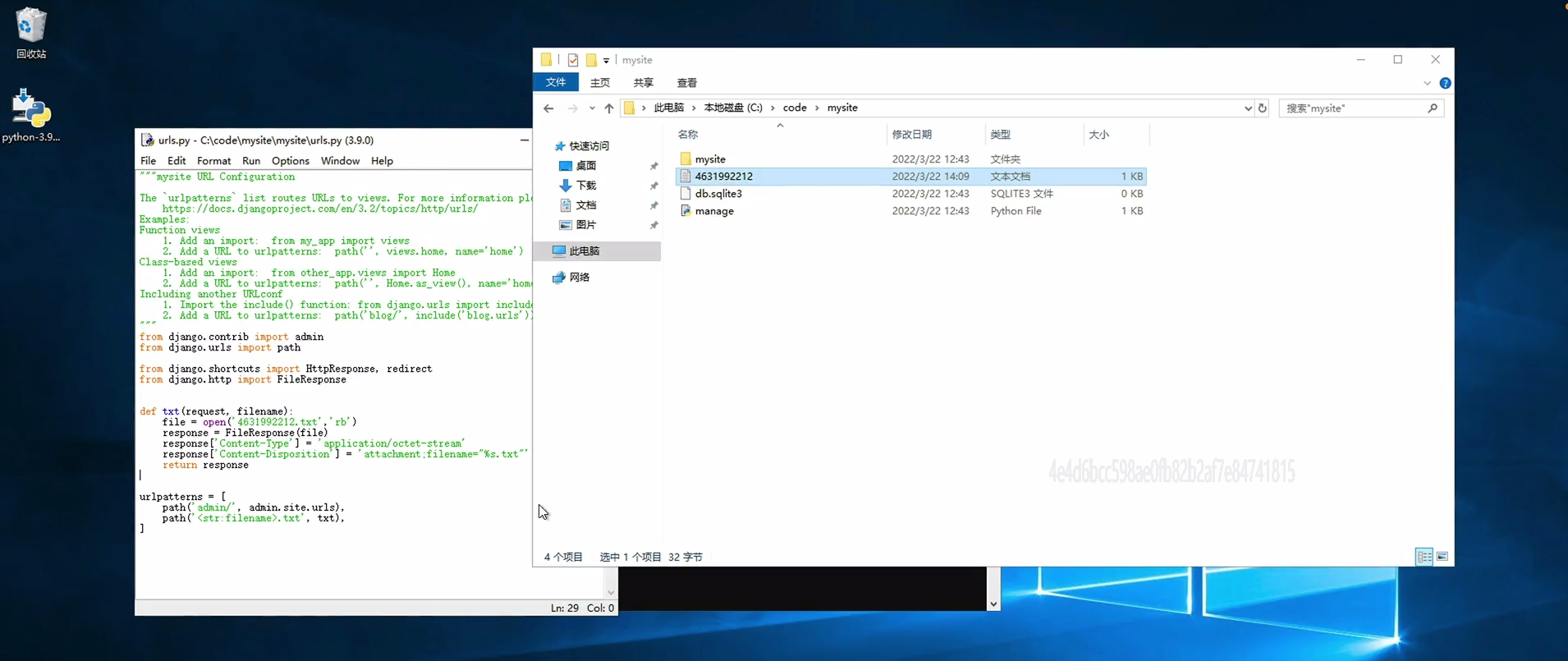Image resolution: width=1568 pixels, height=661 pixels.
Task: Open Explorer help icon
Action: (1445, 83)
